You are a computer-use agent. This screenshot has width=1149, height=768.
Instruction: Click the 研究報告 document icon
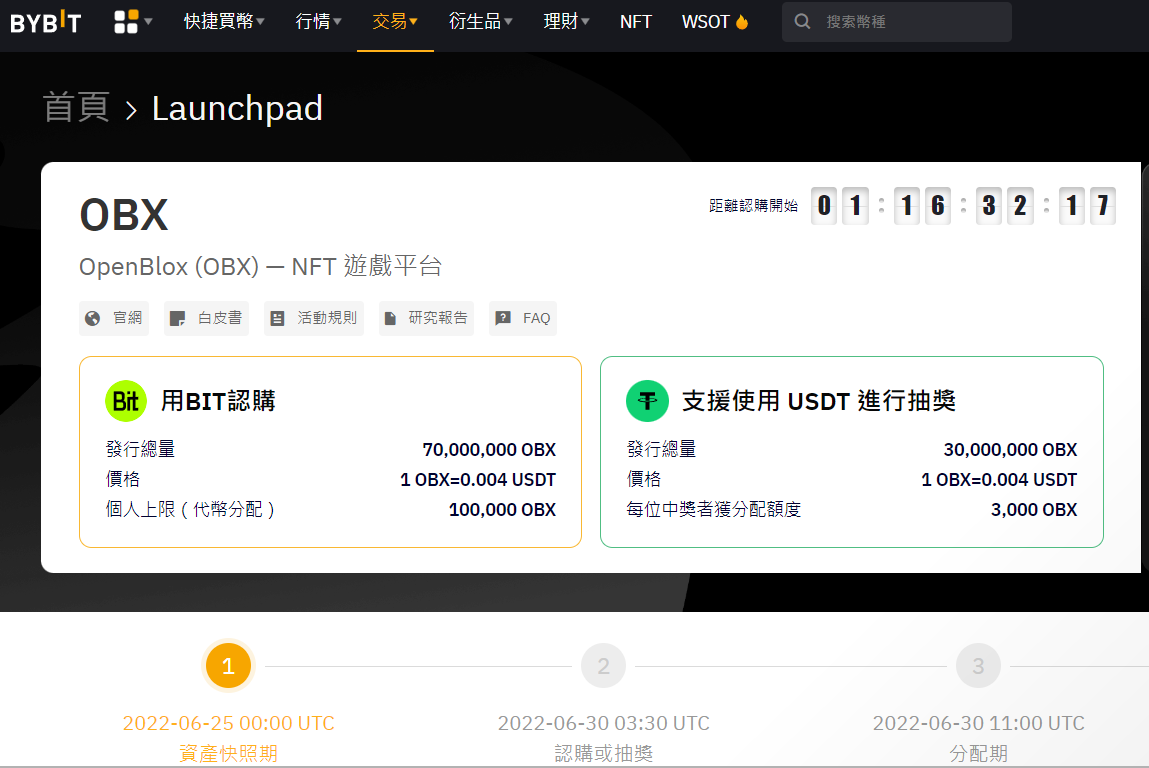(391, 318)
